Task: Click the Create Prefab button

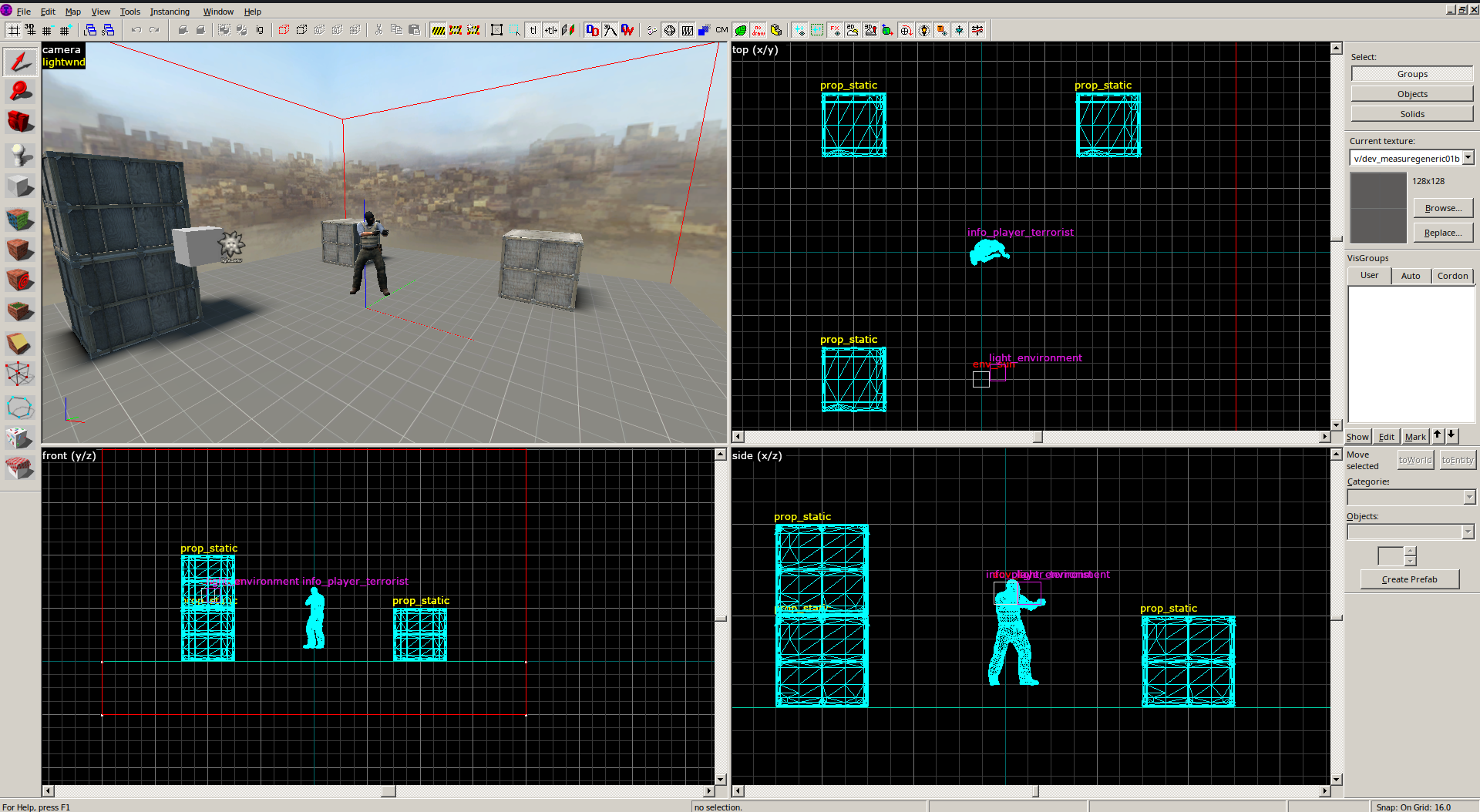Action: tap(1409, 579)
